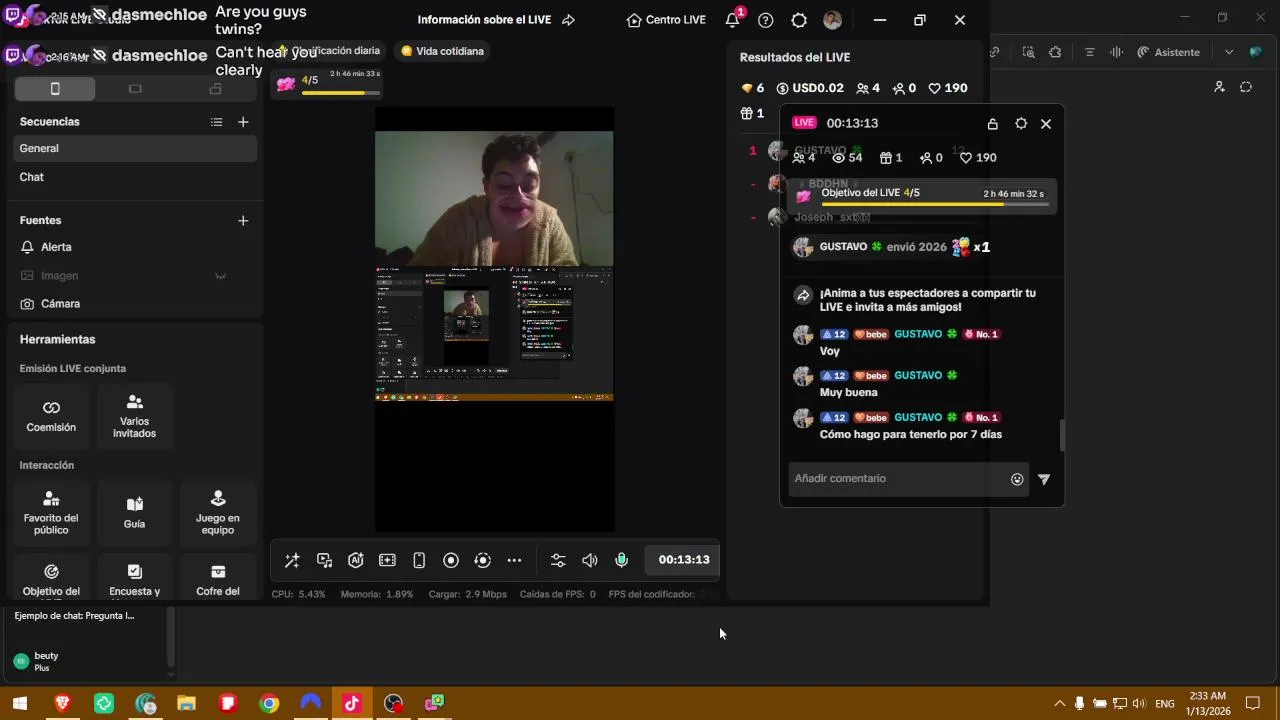This screenshot has width=1280, height=720.
Task: Add a new source in Fuentes
Action: pyautogui.click(x=243, y=220)
